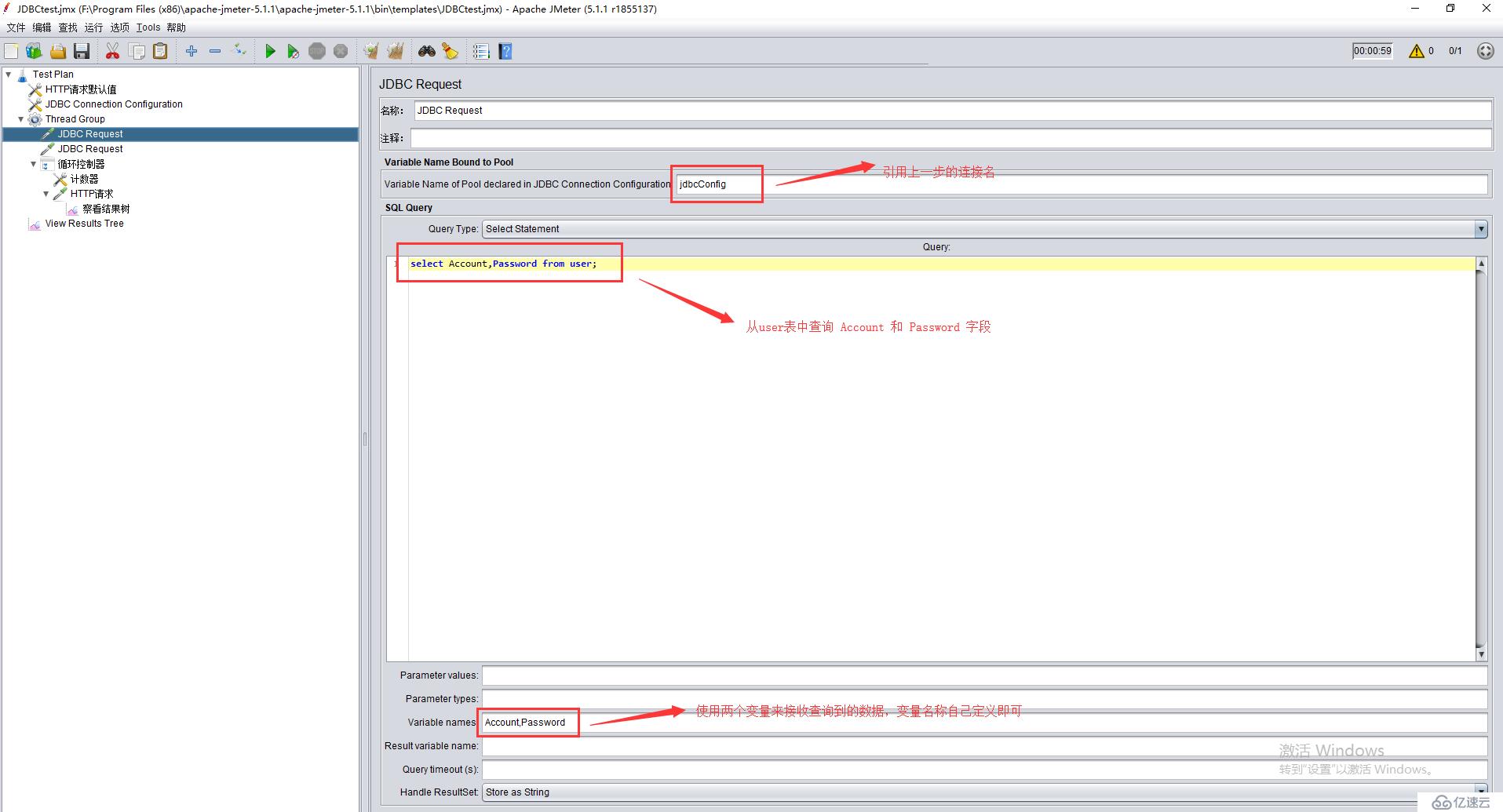Click the Shutdown test icon
1503x812 pixels.
[341, 51]
